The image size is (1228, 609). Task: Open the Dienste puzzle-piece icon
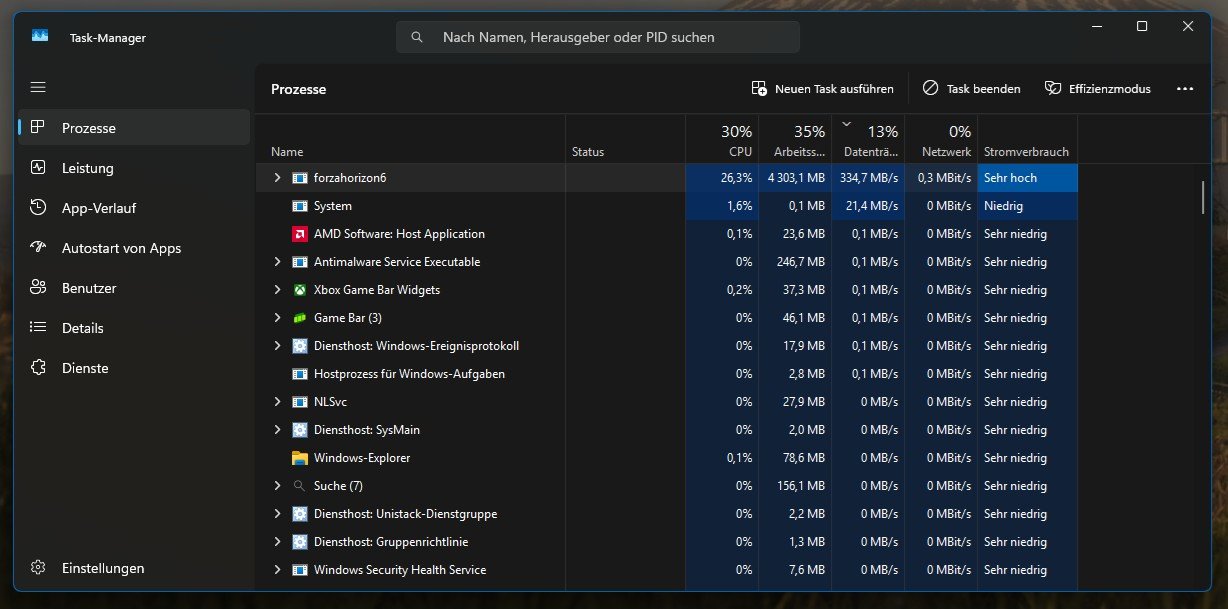pyautogui.click(x=38, y=368)
